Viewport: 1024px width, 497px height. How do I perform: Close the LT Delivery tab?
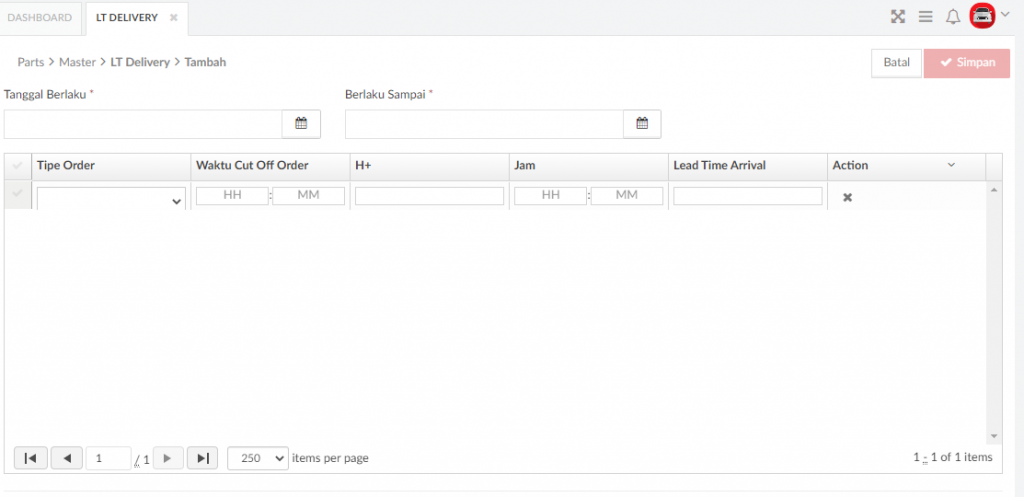click(x=173, y=18)
